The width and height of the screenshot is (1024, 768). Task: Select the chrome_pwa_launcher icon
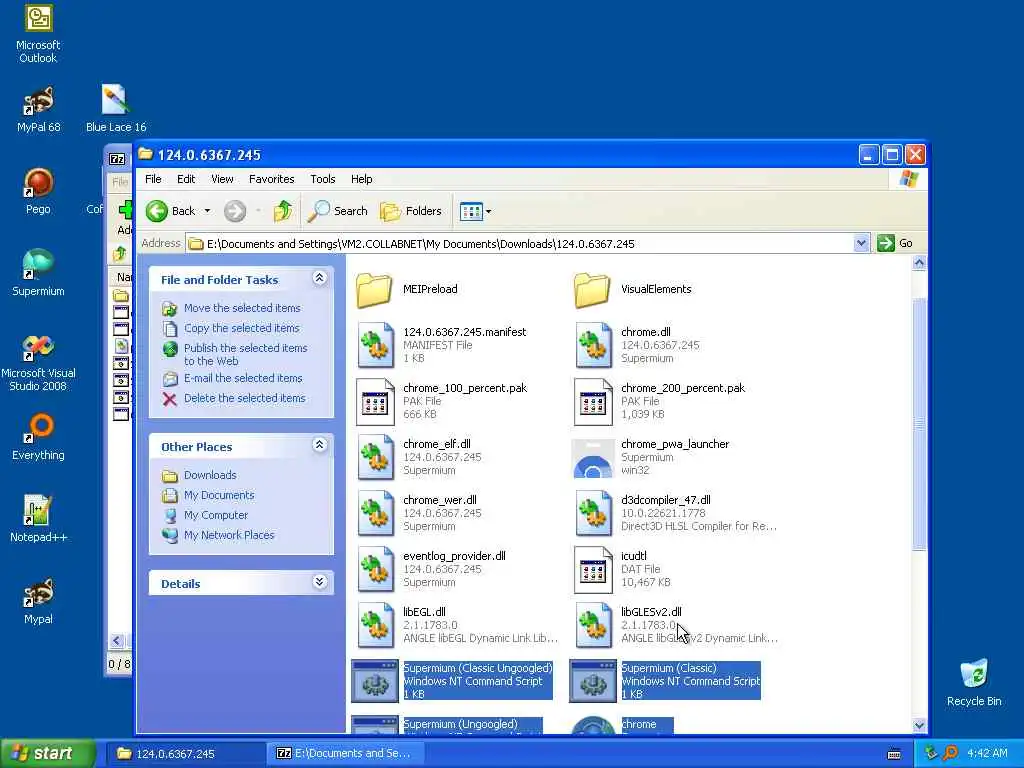tap(593, 458)
